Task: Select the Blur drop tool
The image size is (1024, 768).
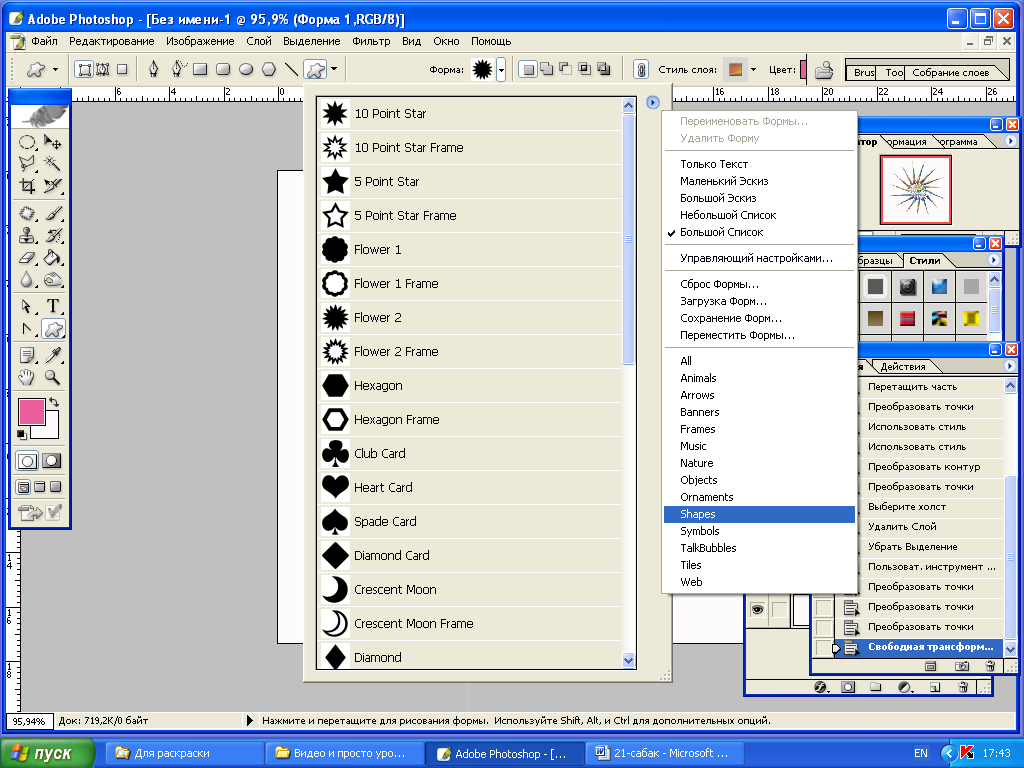Action: tap(27, 280)
